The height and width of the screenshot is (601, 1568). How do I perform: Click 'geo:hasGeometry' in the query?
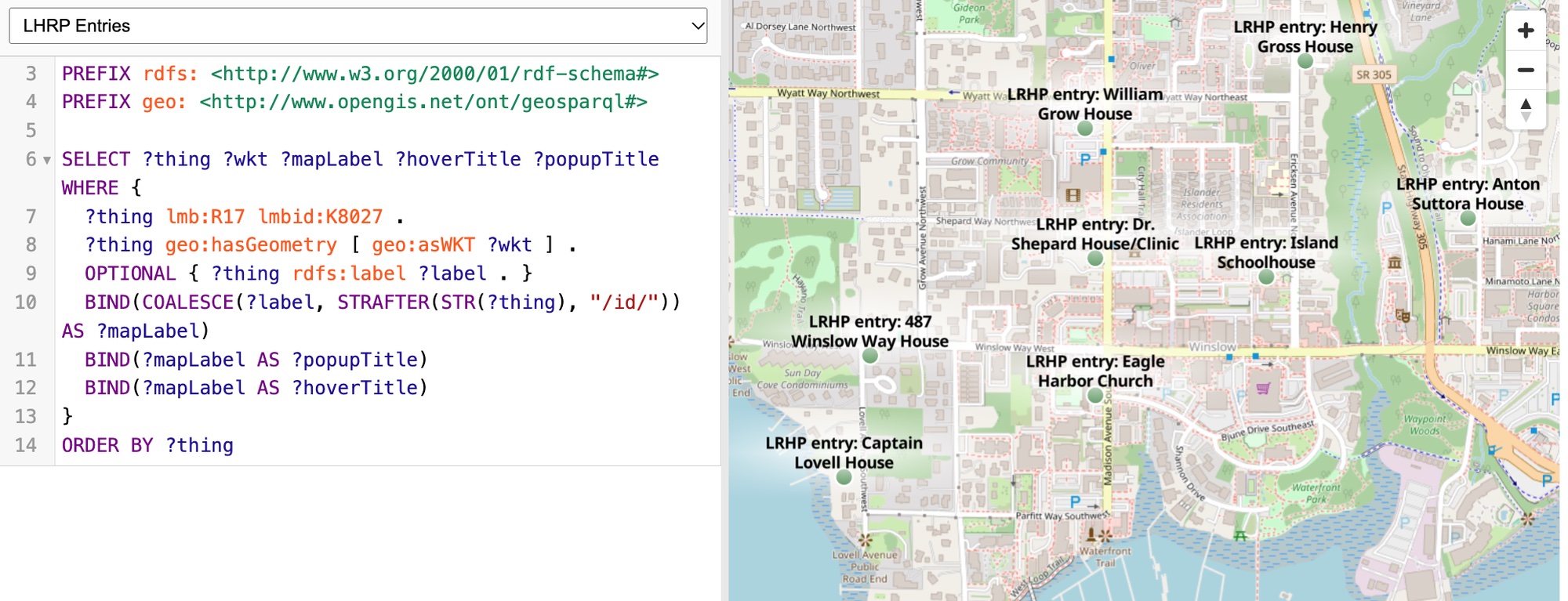[x=251, y=244]
